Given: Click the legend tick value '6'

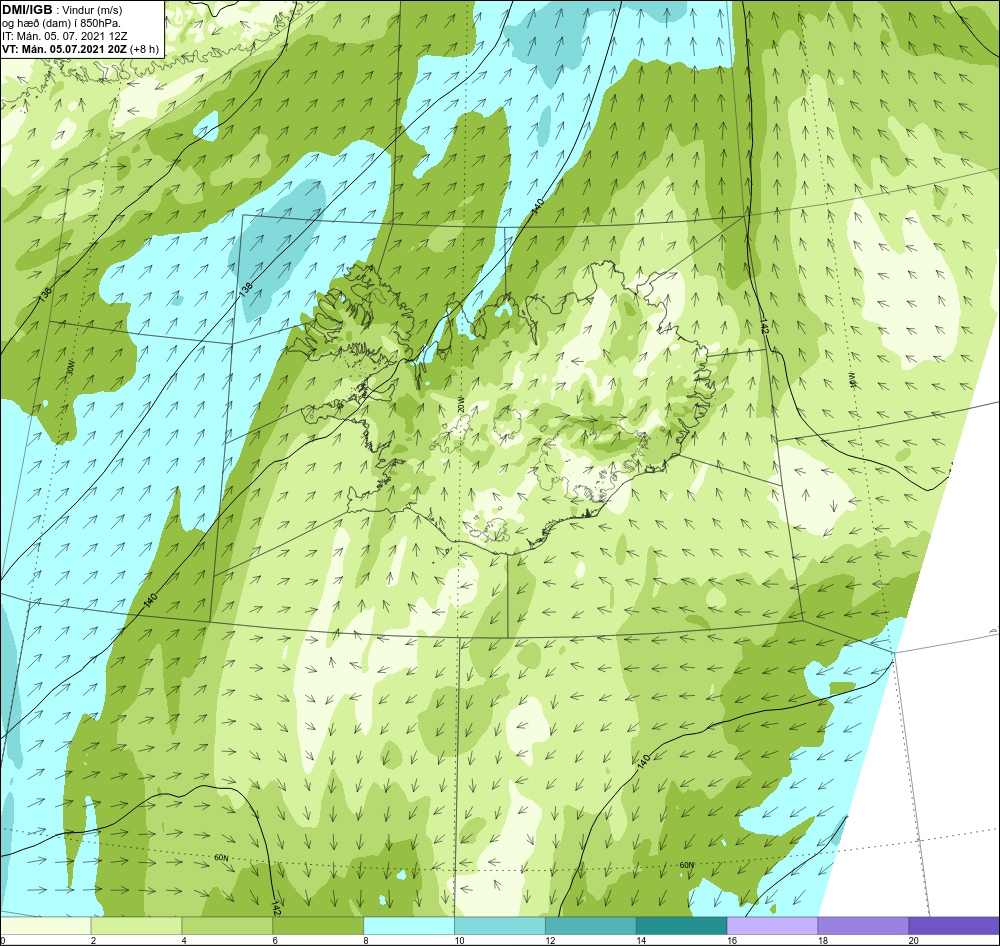Looking at the screenshot, I should tap(275, 940).
